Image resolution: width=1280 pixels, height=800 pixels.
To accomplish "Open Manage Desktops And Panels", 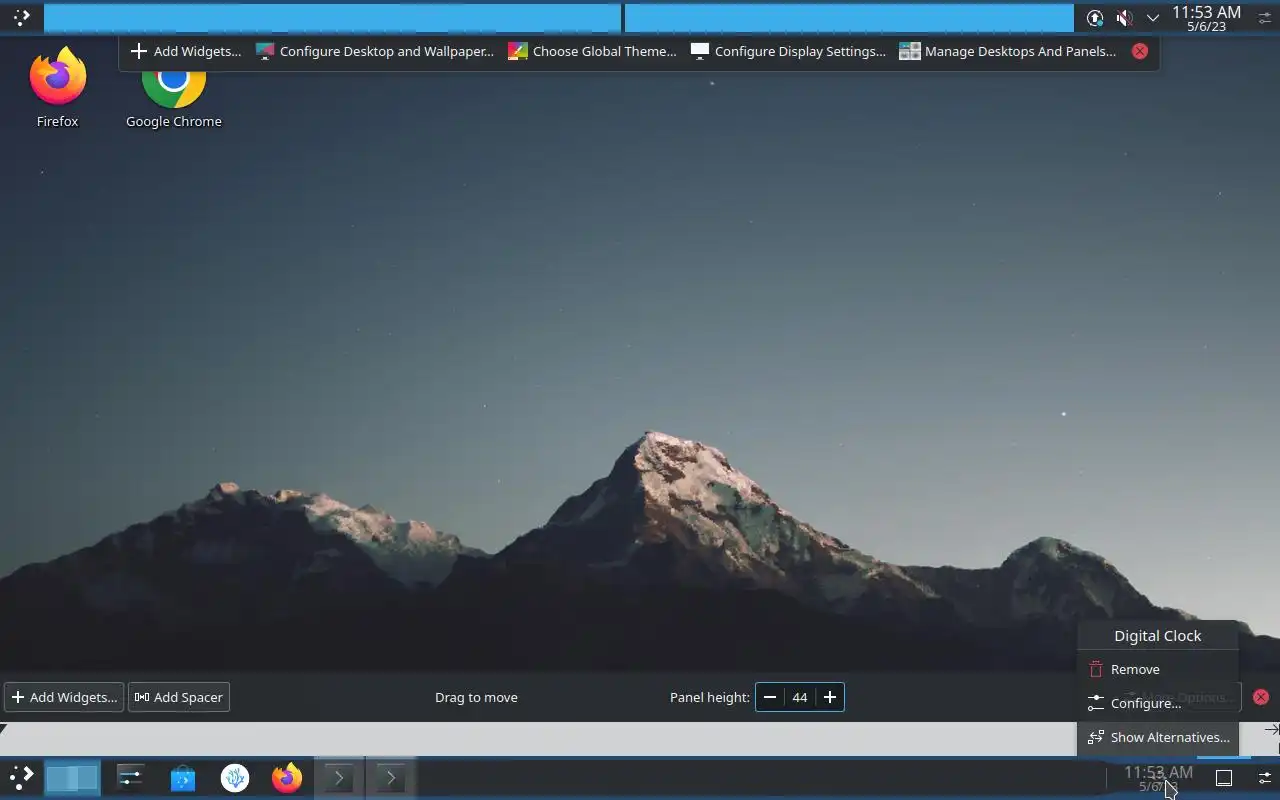I will (x=1008, y=51).
